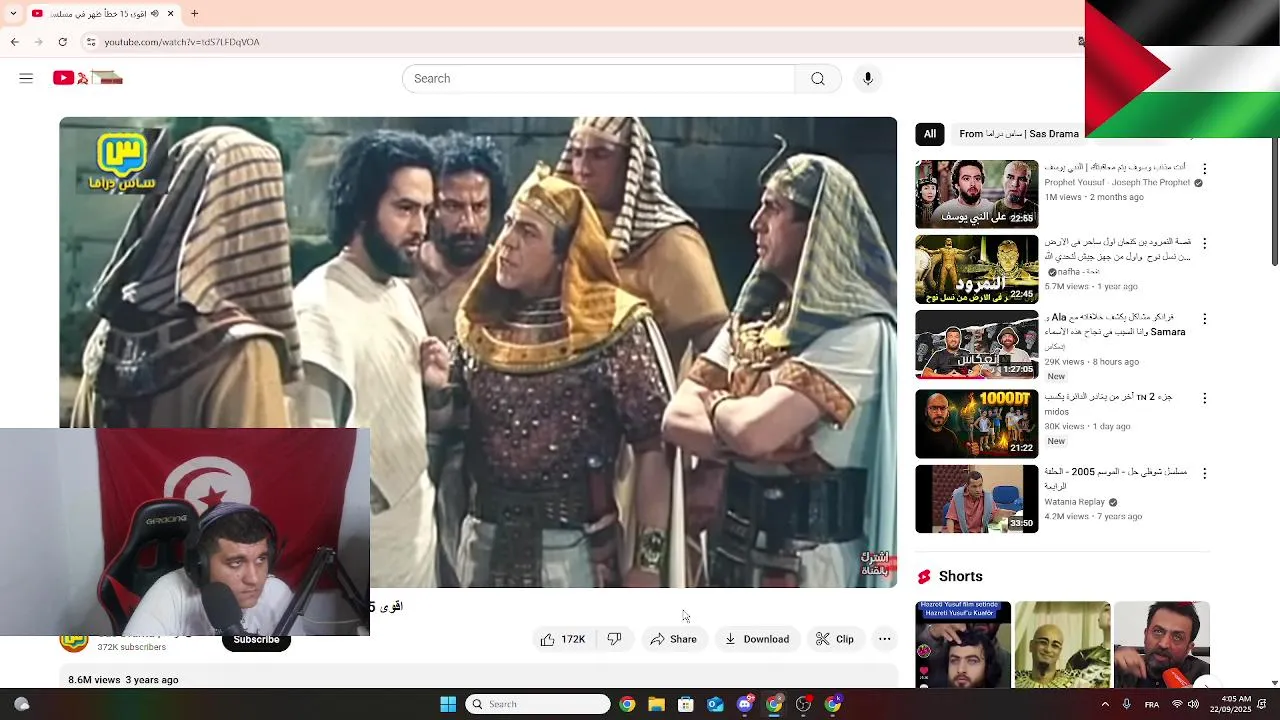1280x720 pixels.
Task: Open options menu for midos video
Action: [1204, 398]
